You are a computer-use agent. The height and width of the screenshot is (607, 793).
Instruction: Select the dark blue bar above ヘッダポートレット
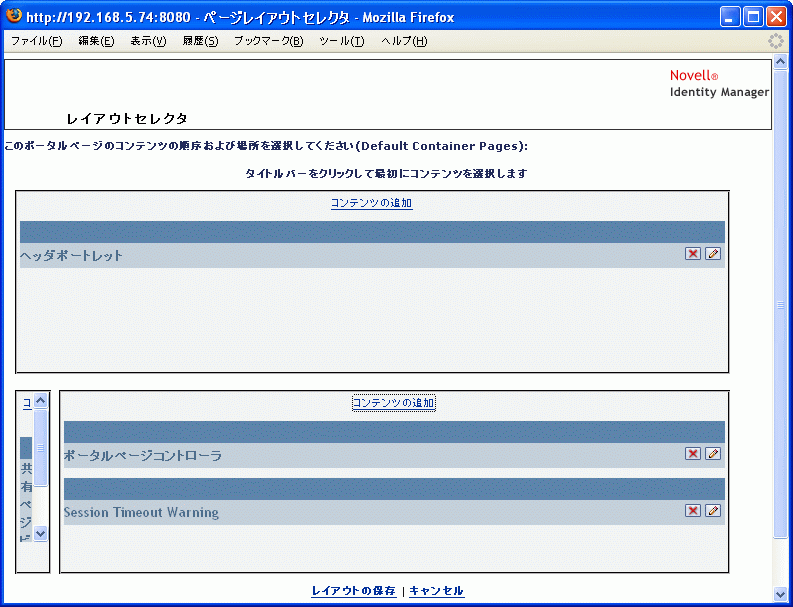(x=372, y=232)
